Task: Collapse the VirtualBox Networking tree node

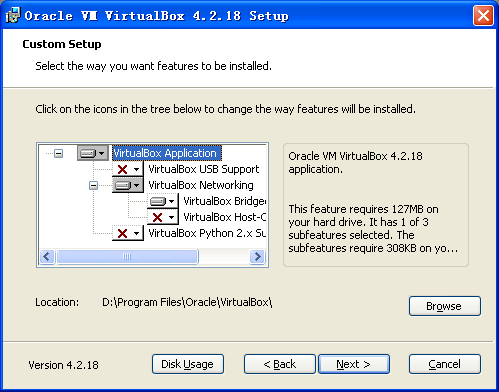Action: click(x=94, y=185)
